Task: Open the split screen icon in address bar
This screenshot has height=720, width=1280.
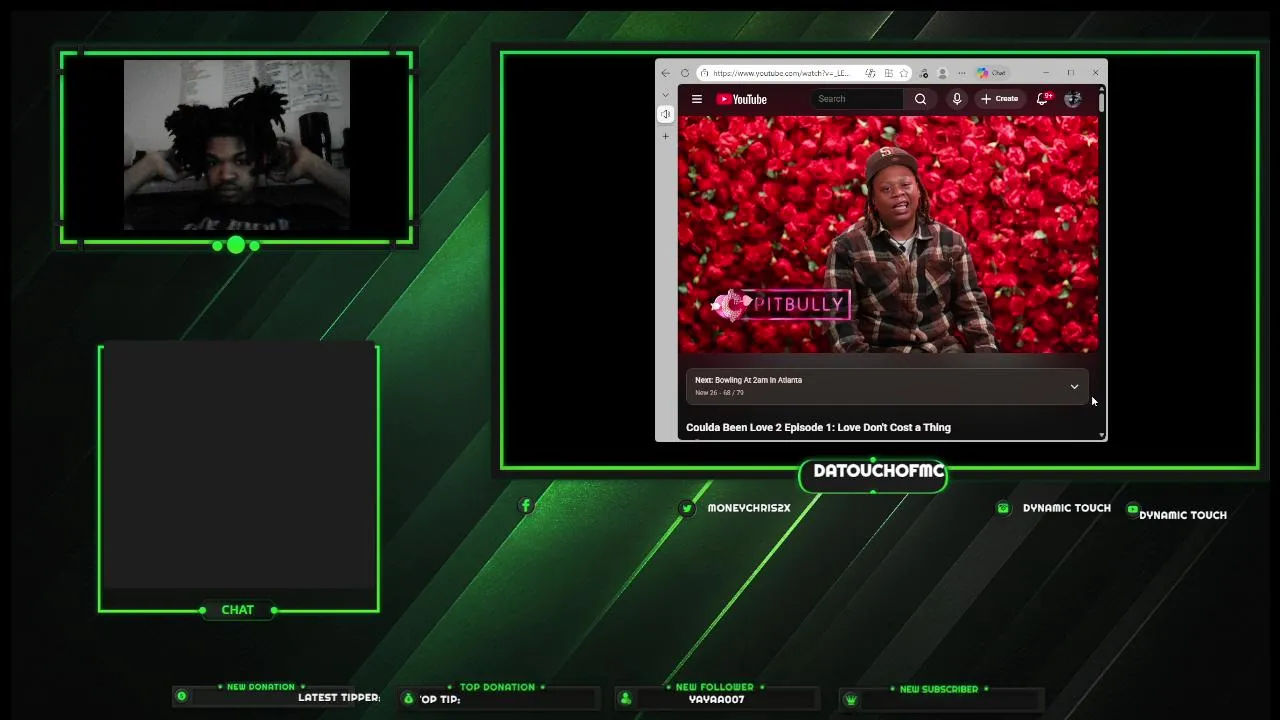Action: (x=888, y=73)
